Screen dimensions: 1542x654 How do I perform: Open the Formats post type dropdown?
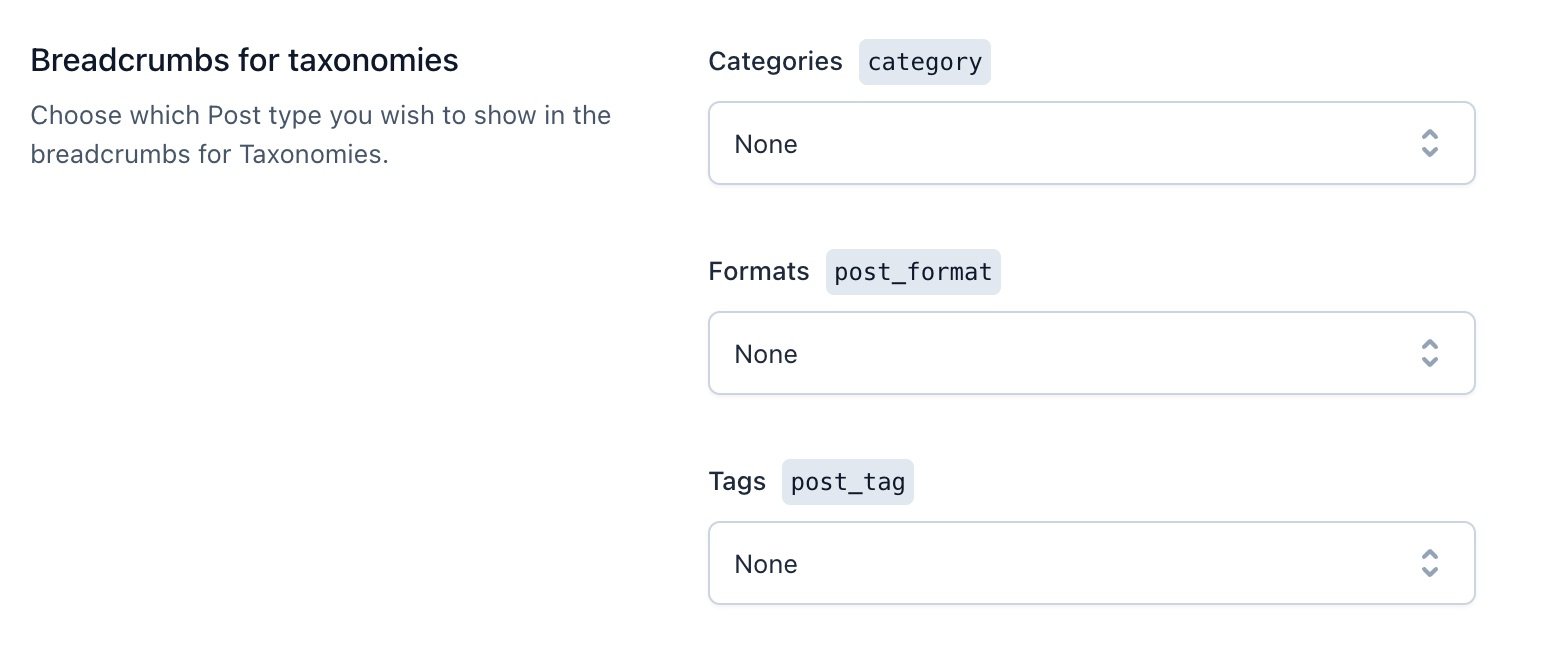coord(1091,353)
